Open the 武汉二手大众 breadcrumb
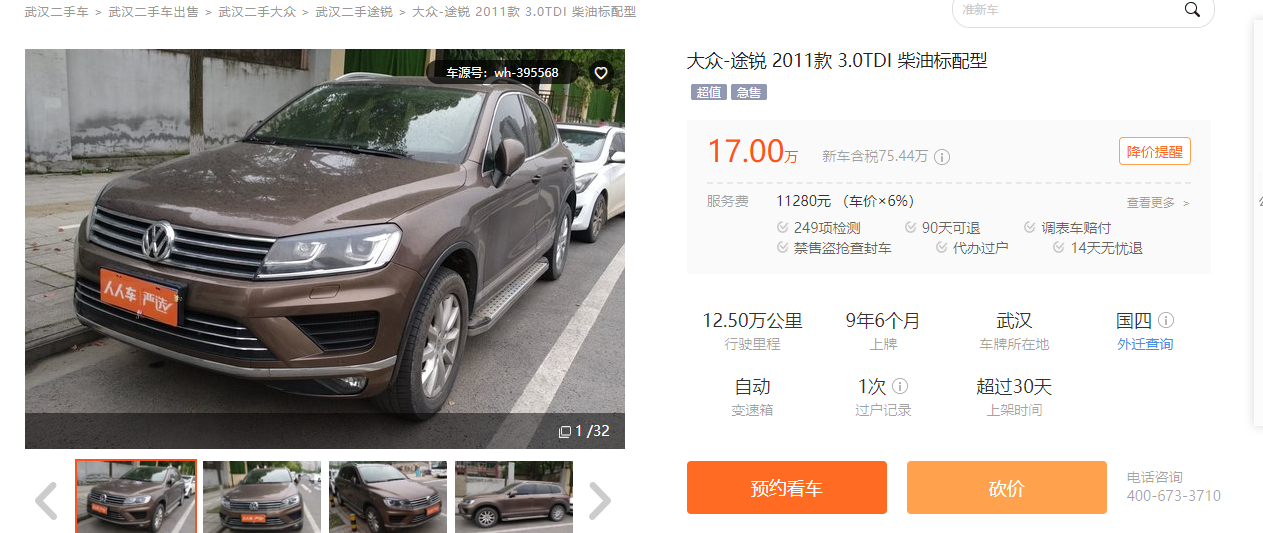 [257, 12]
